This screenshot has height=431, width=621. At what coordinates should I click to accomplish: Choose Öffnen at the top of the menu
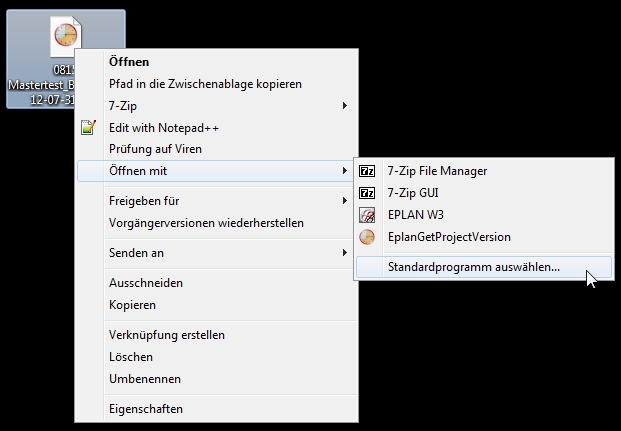[129, 62]
